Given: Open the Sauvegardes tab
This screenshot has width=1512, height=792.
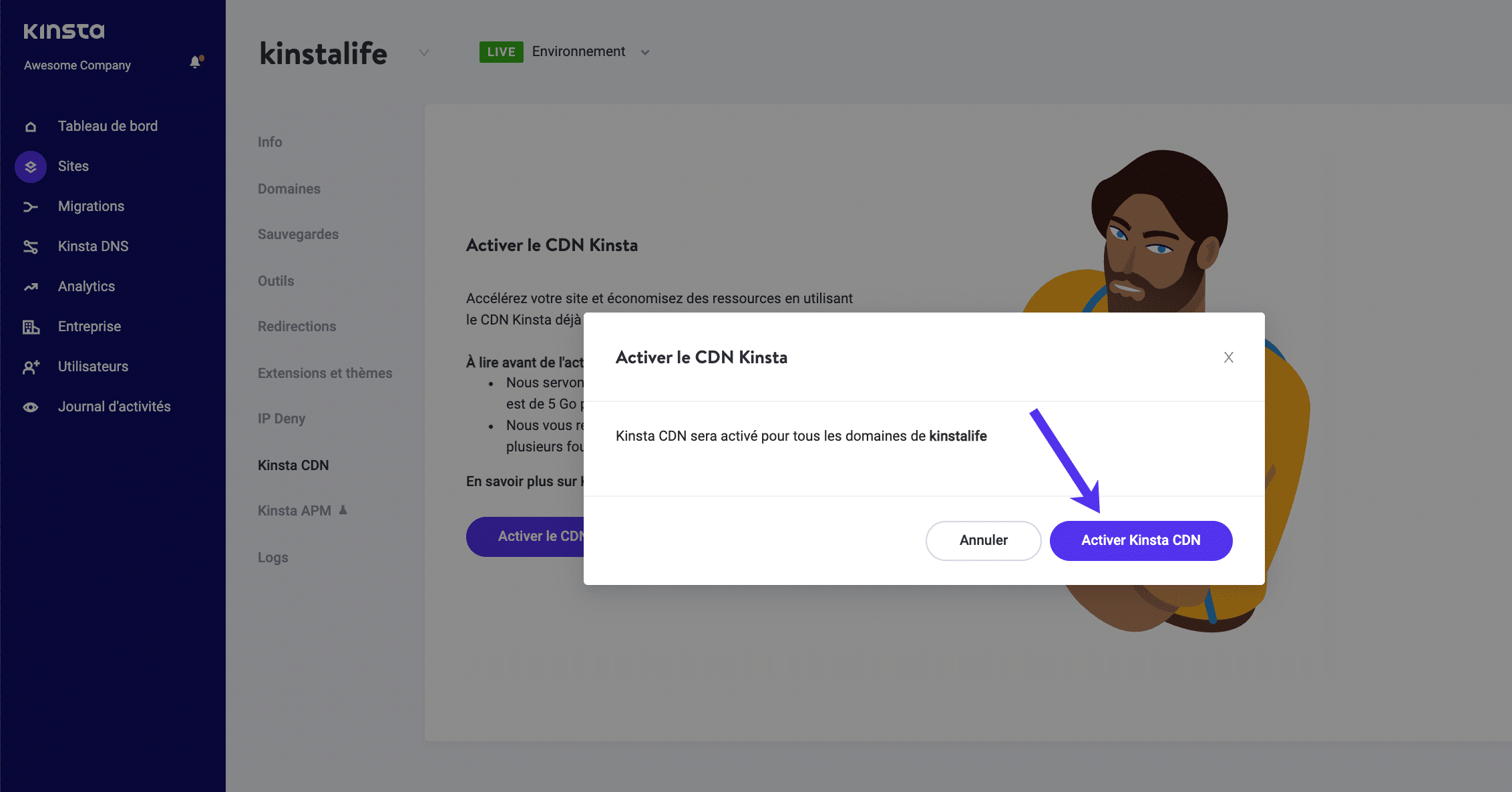Looking at the screenshot, I should (x=298, y=234).
